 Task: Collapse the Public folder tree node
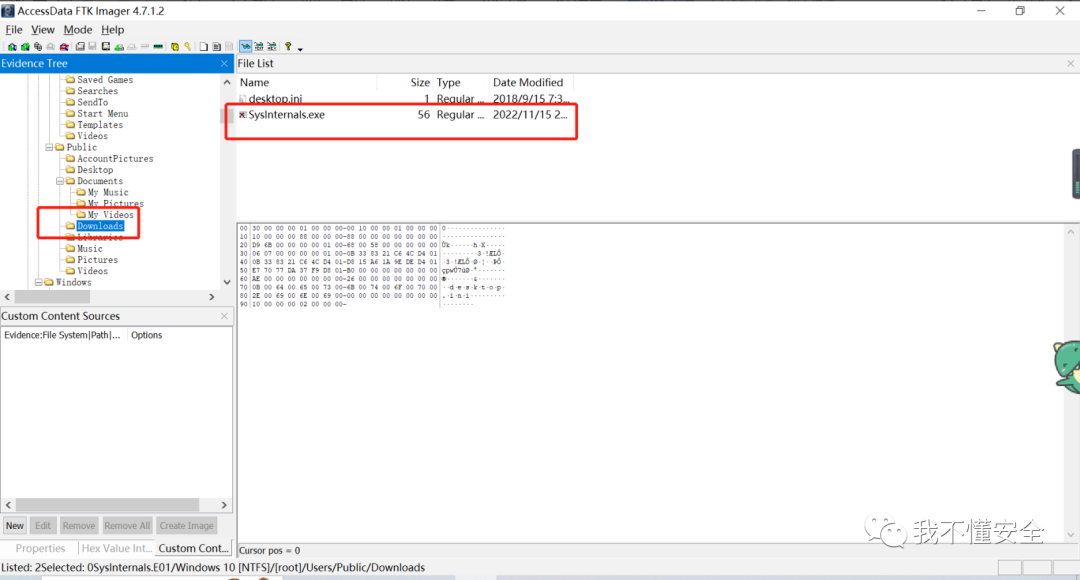(49, 147)
